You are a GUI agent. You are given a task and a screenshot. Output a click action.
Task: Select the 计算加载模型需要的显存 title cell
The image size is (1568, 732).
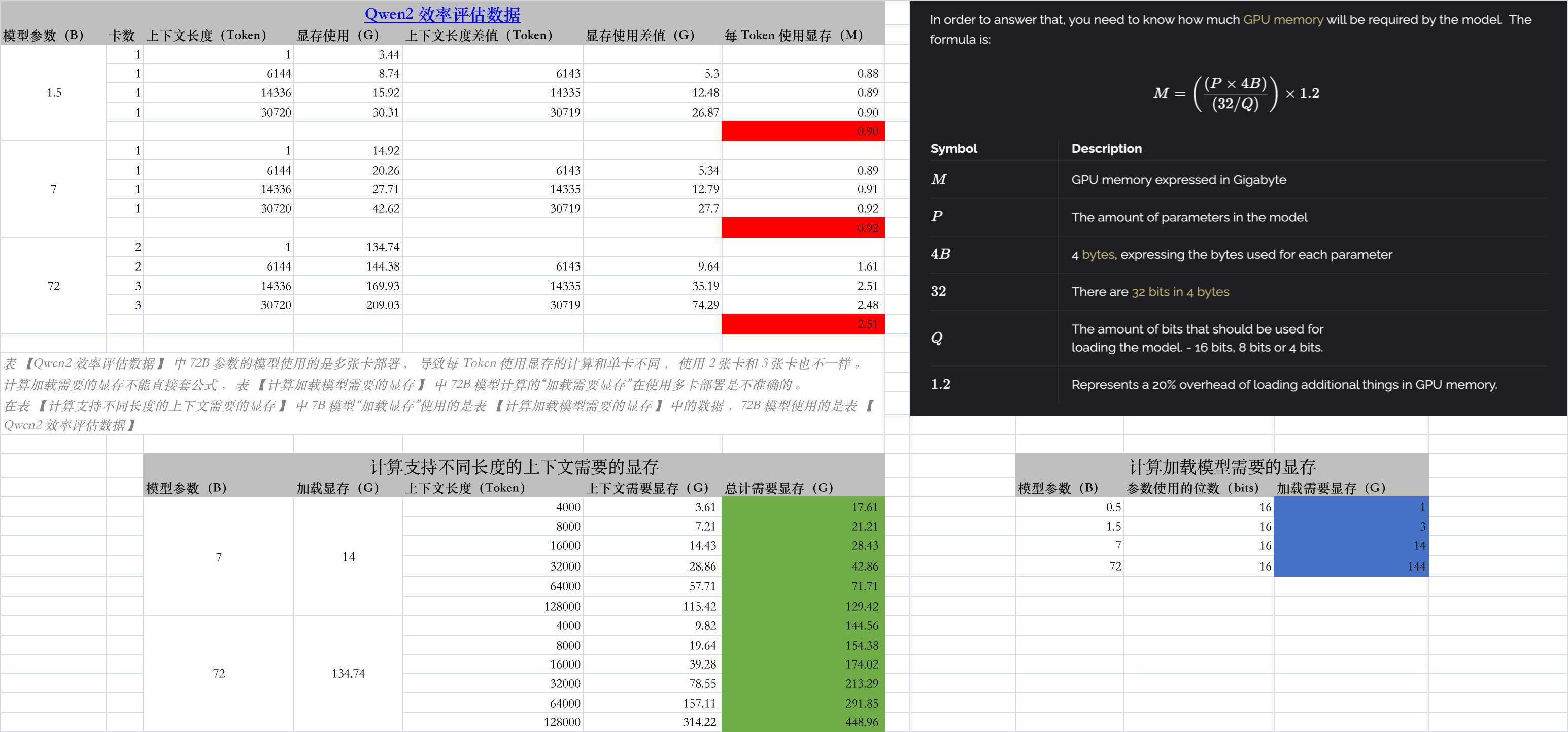coord(1221,467)
